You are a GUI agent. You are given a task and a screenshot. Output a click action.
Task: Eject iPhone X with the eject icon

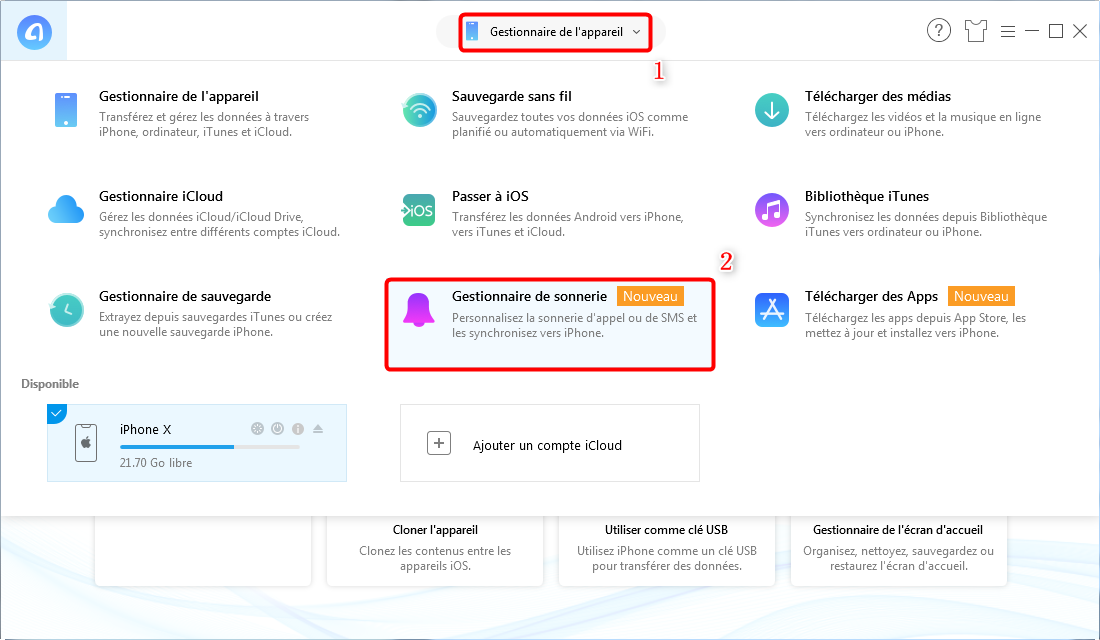[318, 429]
